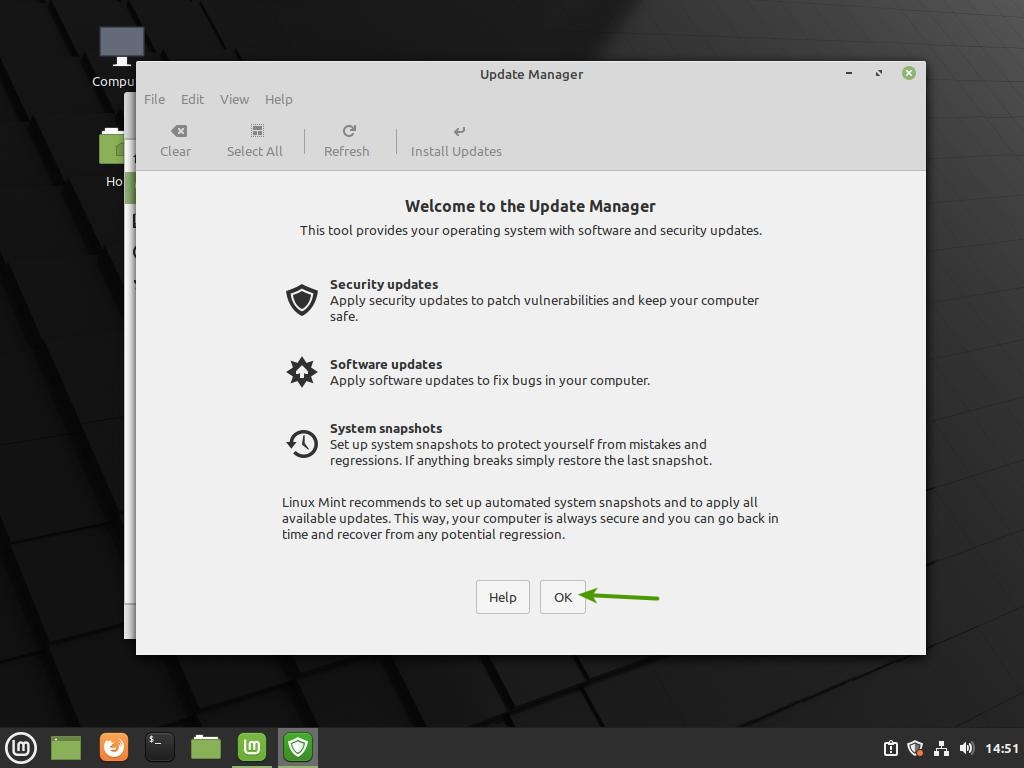Open the Help menu in menu bar
The height and width of the screenshot is (768, 1024).
[278, 99]
